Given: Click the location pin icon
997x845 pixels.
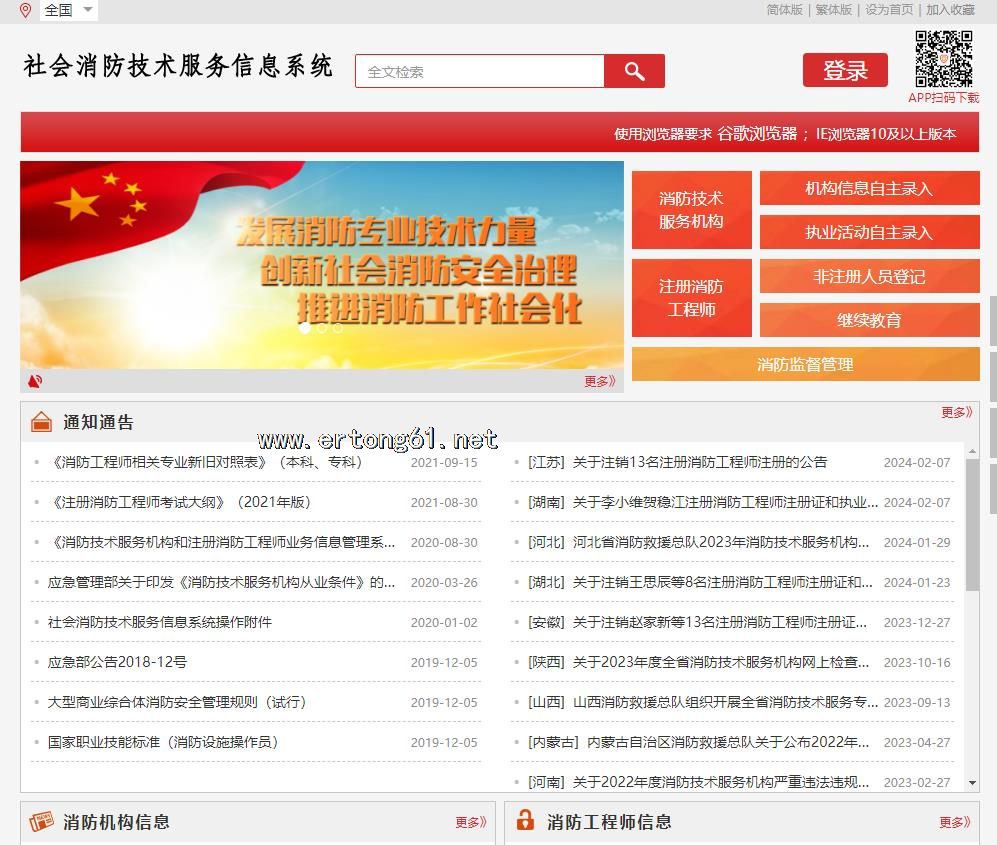Looking at the screenshot, I should [x=26, y=10].
